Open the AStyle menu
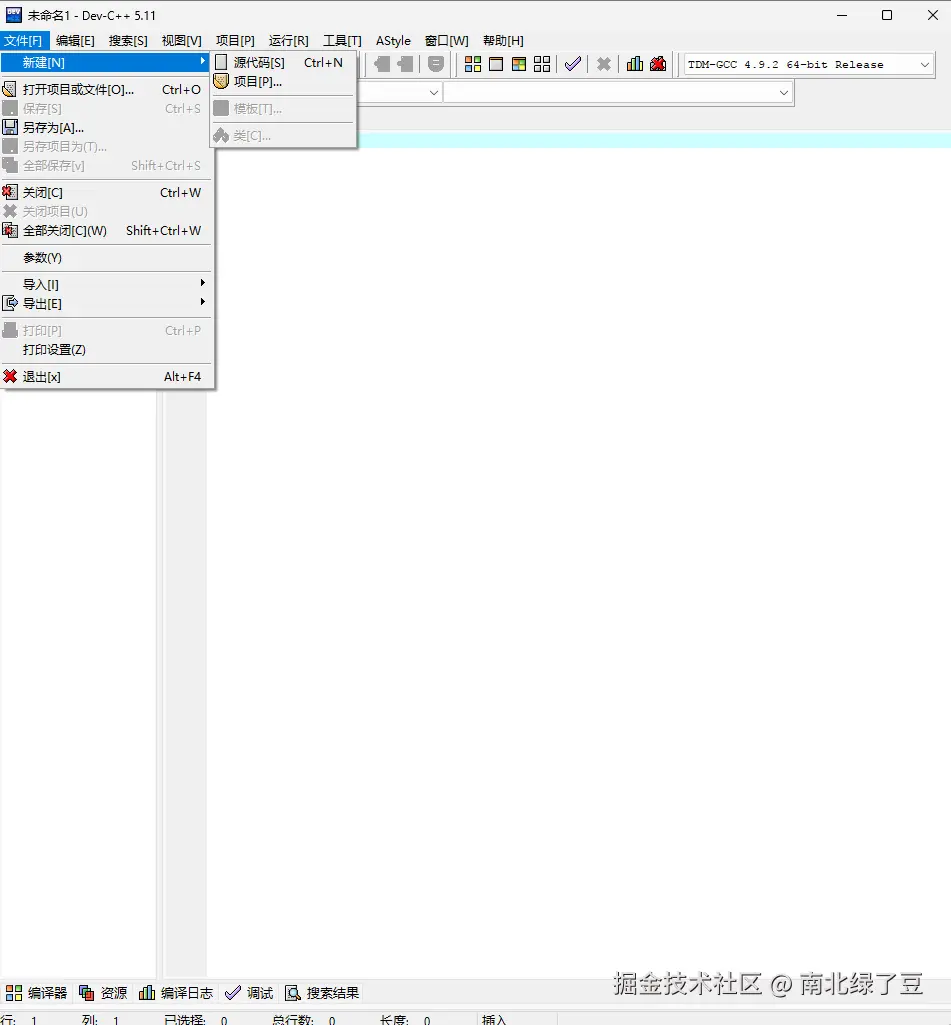Screen dimensions: 951x1025 [393, 41]
